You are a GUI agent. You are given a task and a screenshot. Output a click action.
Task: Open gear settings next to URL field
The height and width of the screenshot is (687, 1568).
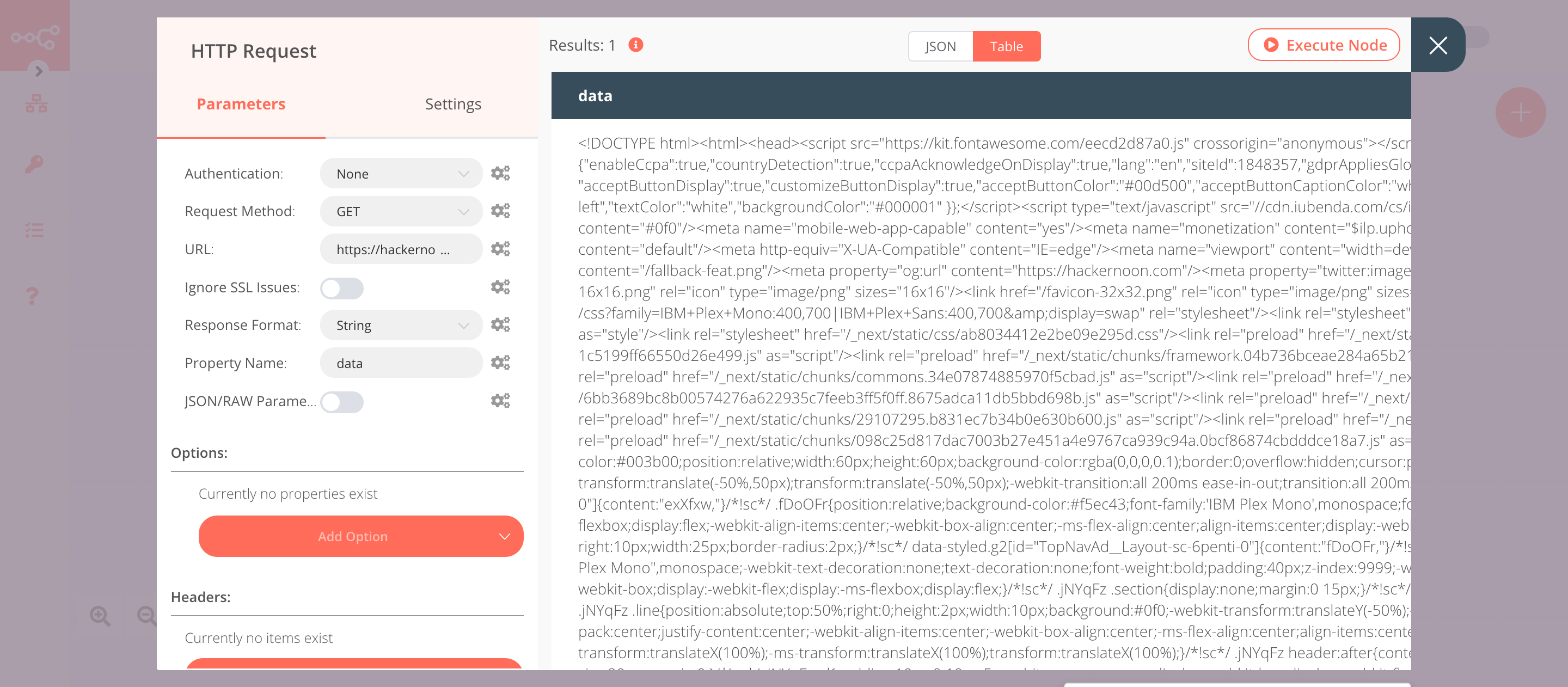click(500, 248)
